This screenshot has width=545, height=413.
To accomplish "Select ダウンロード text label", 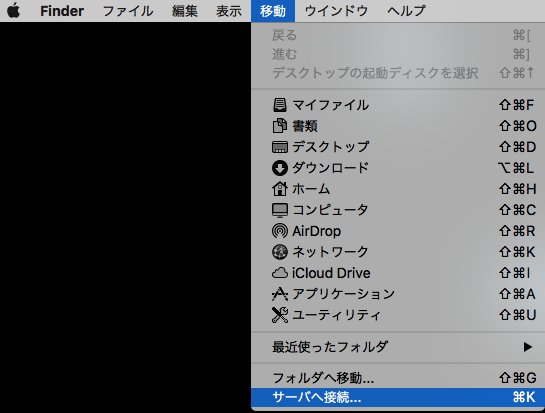I will [331, 168].
